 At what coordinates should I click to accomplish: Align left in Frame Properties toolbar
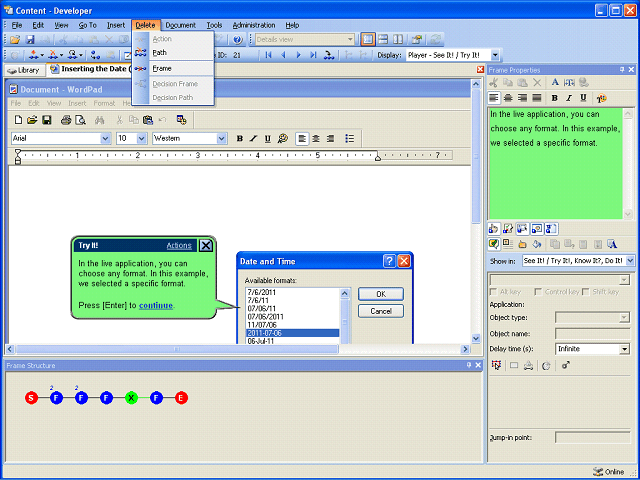(x=494, y=98)
